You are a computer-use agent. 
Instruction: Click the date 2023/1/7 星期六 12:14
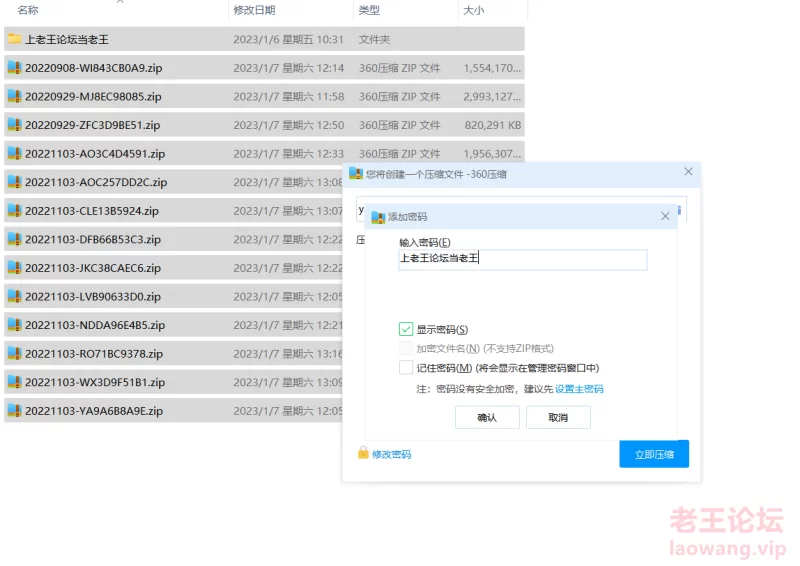click(x=288, y=68)
